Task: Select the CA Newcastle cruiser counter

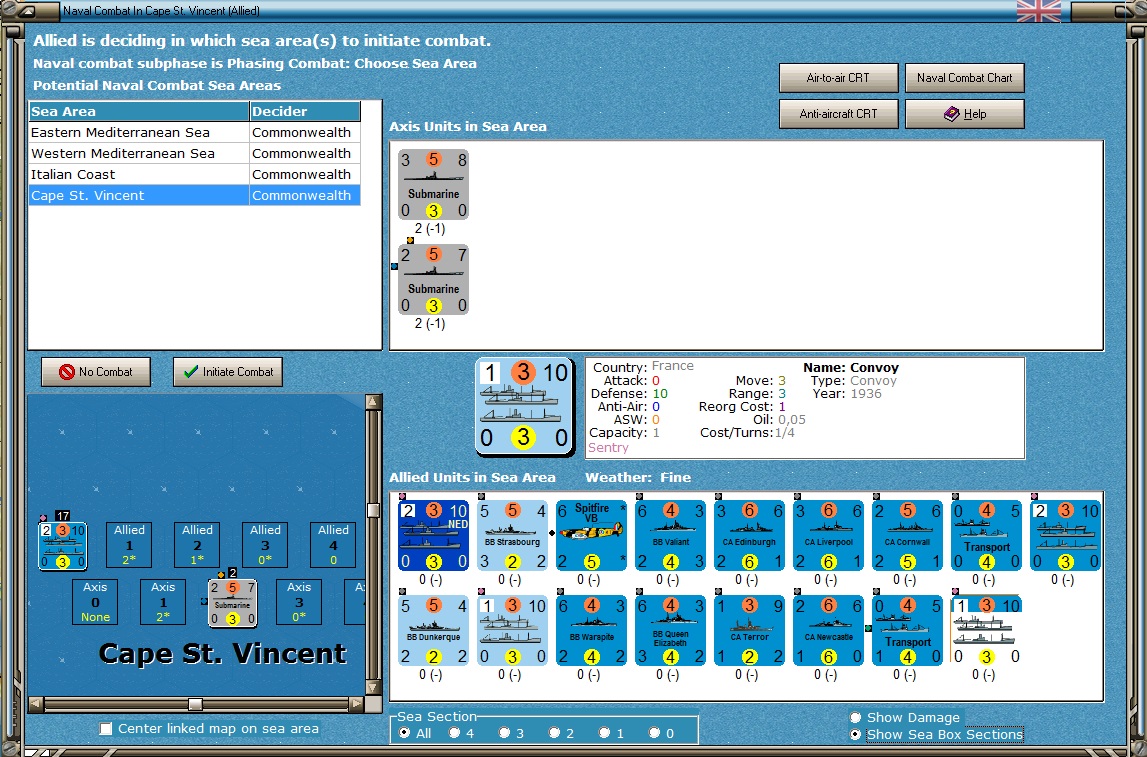Action: pos(828,630)
